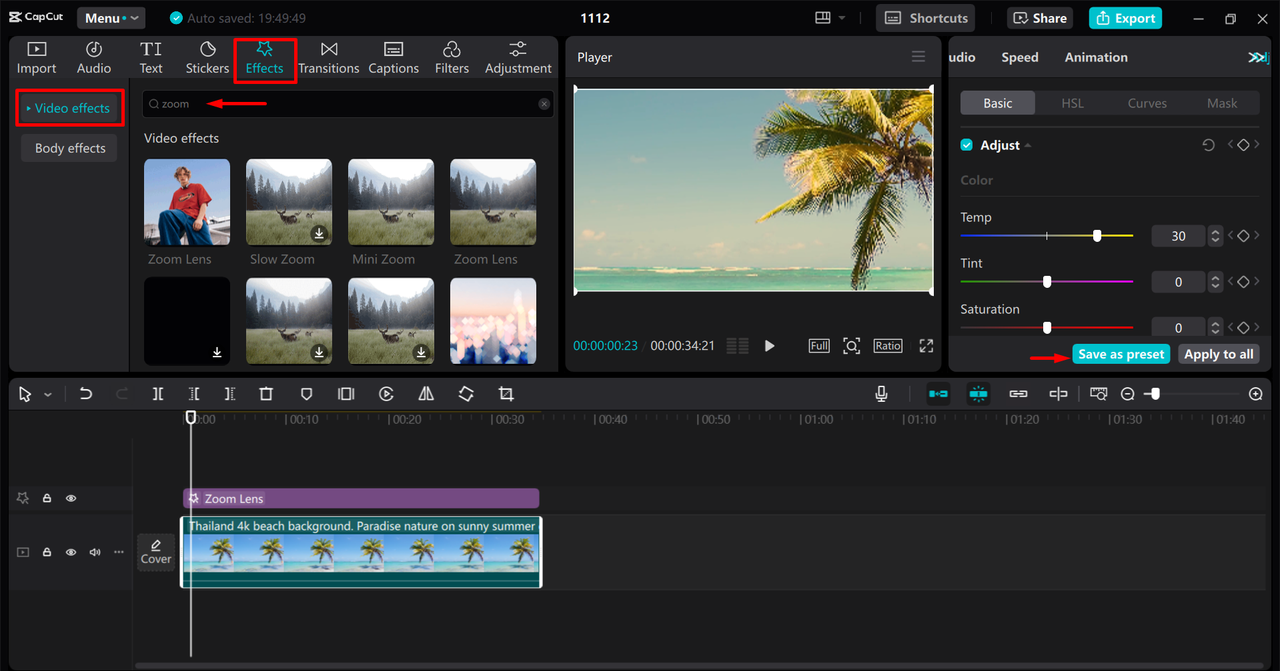Viewport: 1280px width, 671px height.
Task: Click the effects search field containing zoom
Action: (347, 104)
